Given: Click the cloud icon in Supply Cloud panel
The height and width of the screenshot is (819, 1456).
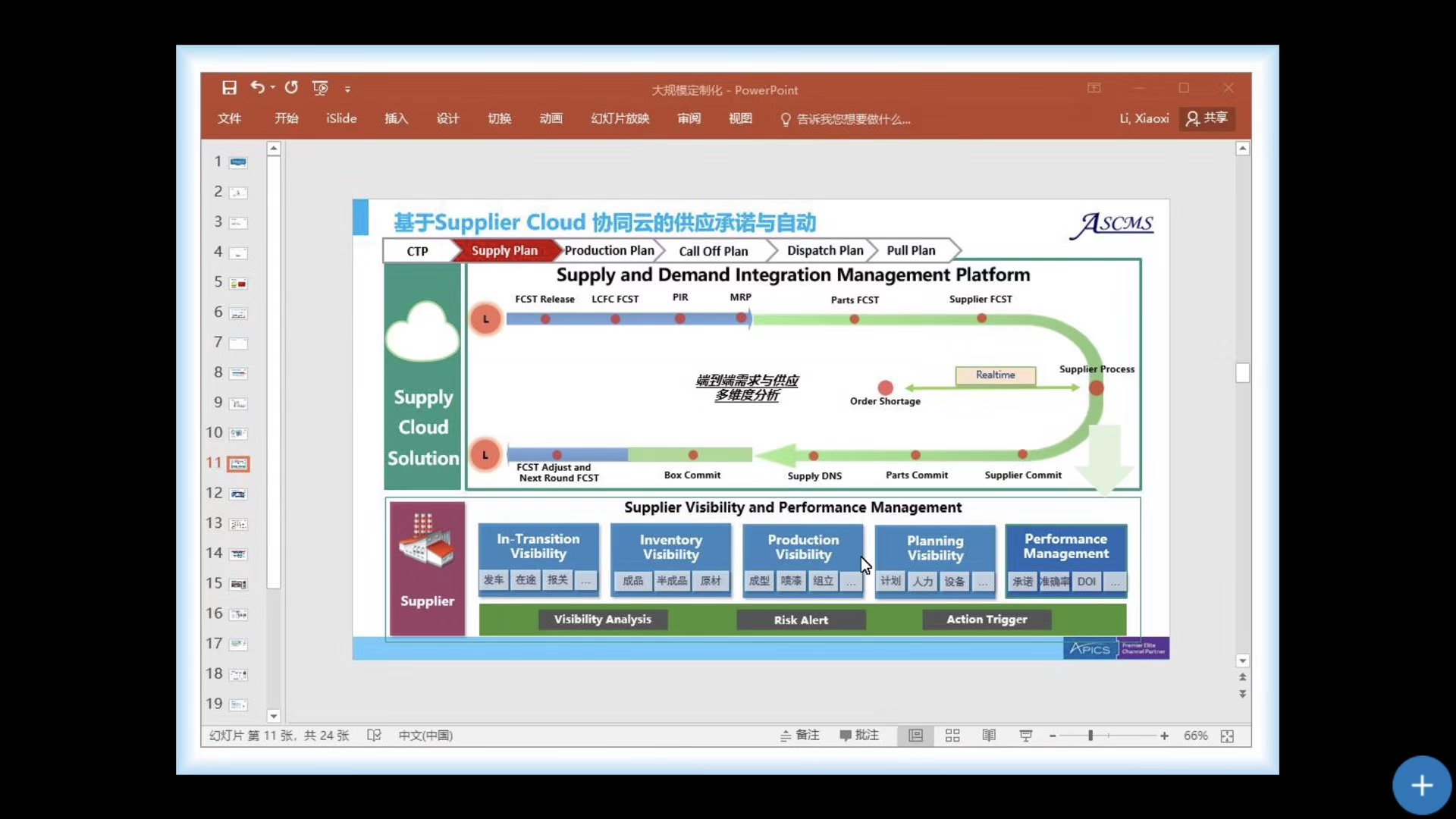Looking at the screenshot, I should [x=422, y=331].
